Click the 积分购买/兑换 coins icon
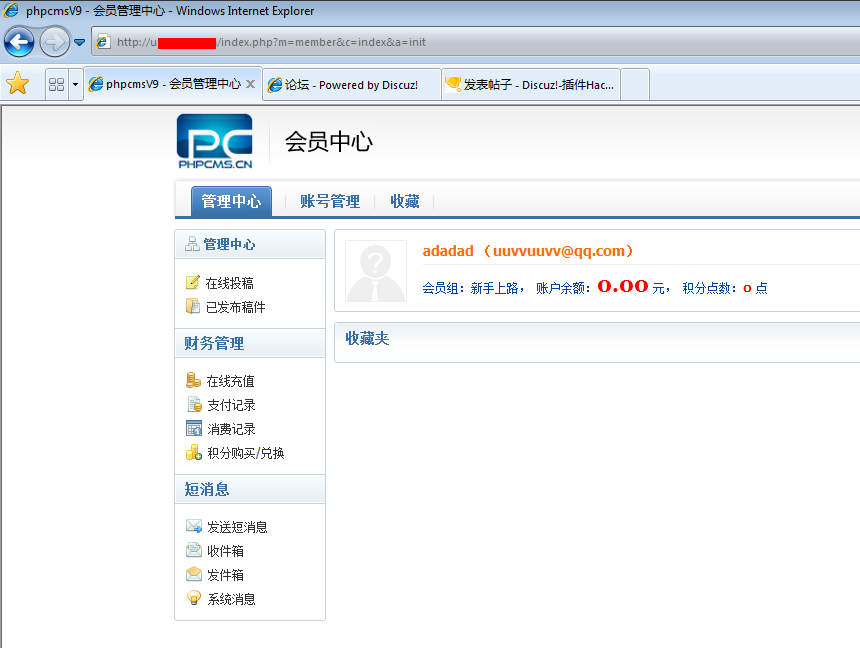The image size is (860, 648). coord(194,452)
